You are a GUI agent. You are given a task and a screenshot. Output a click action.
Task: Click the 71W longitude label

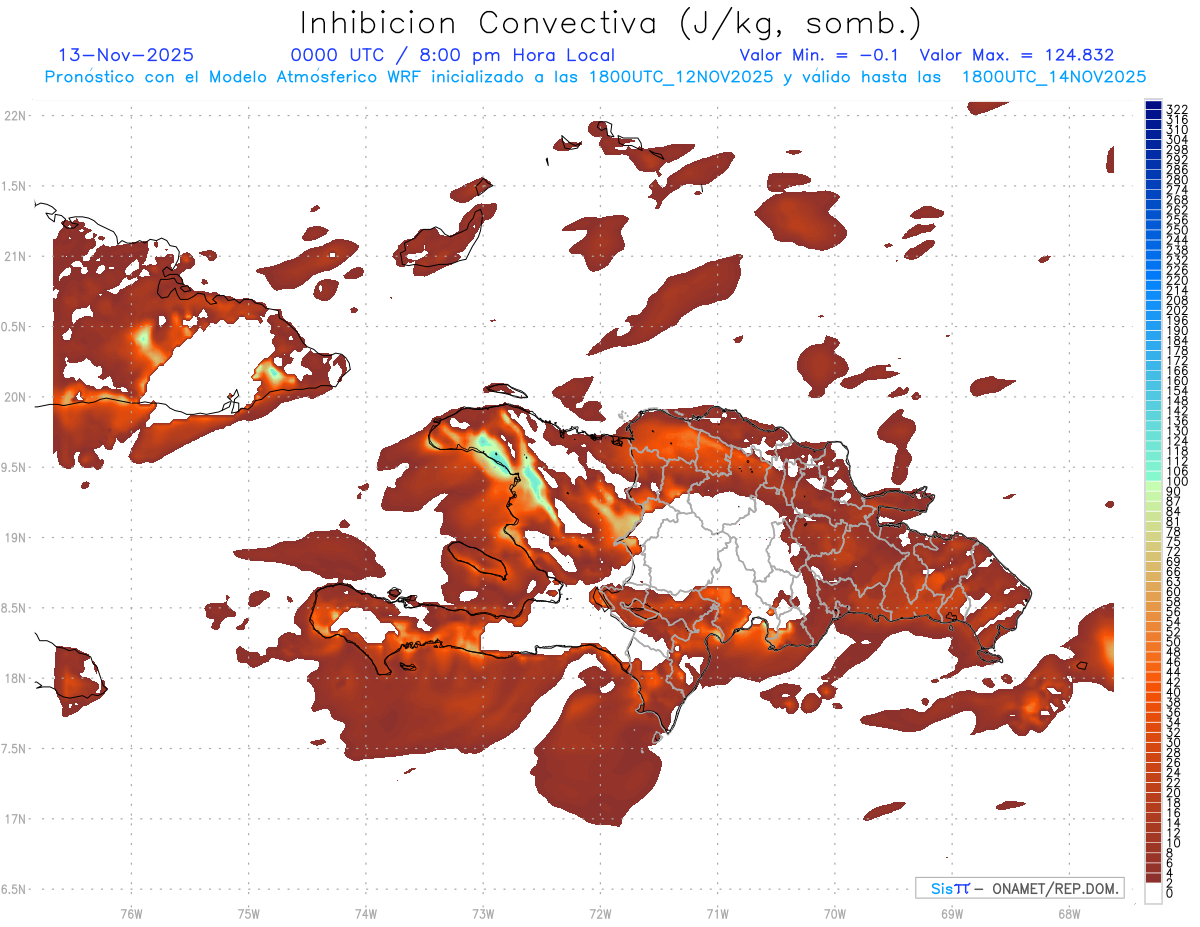point(717,913)
